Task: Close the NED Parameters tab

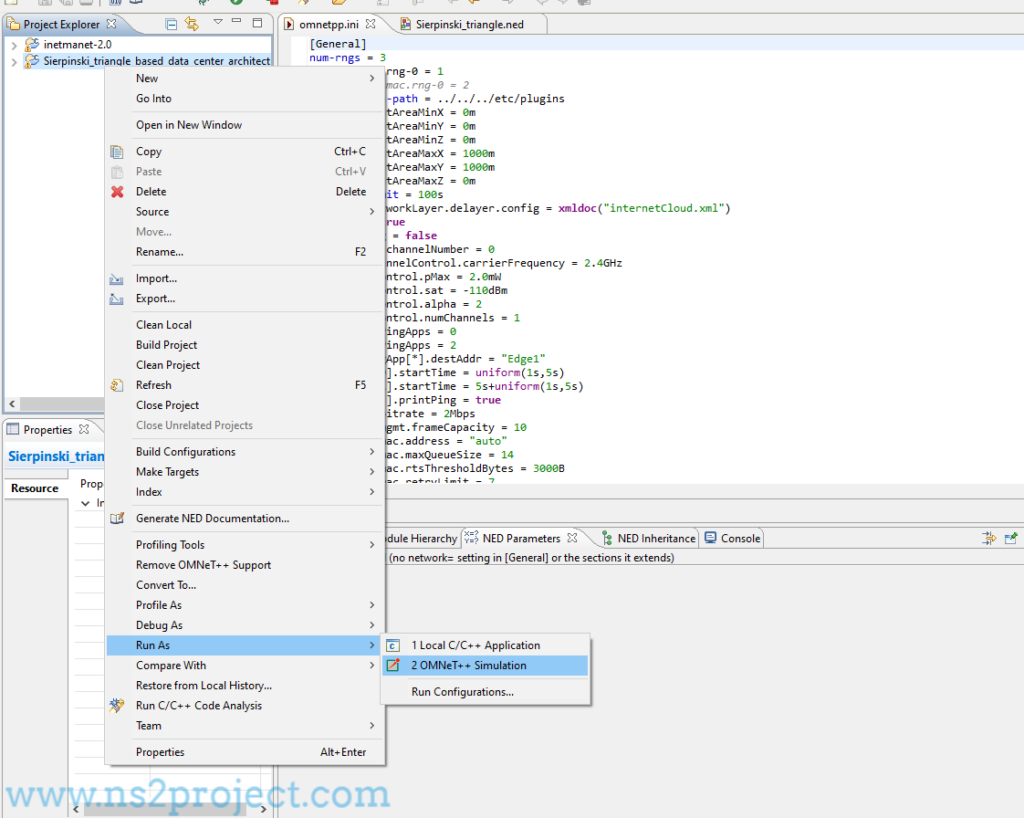Action: point(572,538)
